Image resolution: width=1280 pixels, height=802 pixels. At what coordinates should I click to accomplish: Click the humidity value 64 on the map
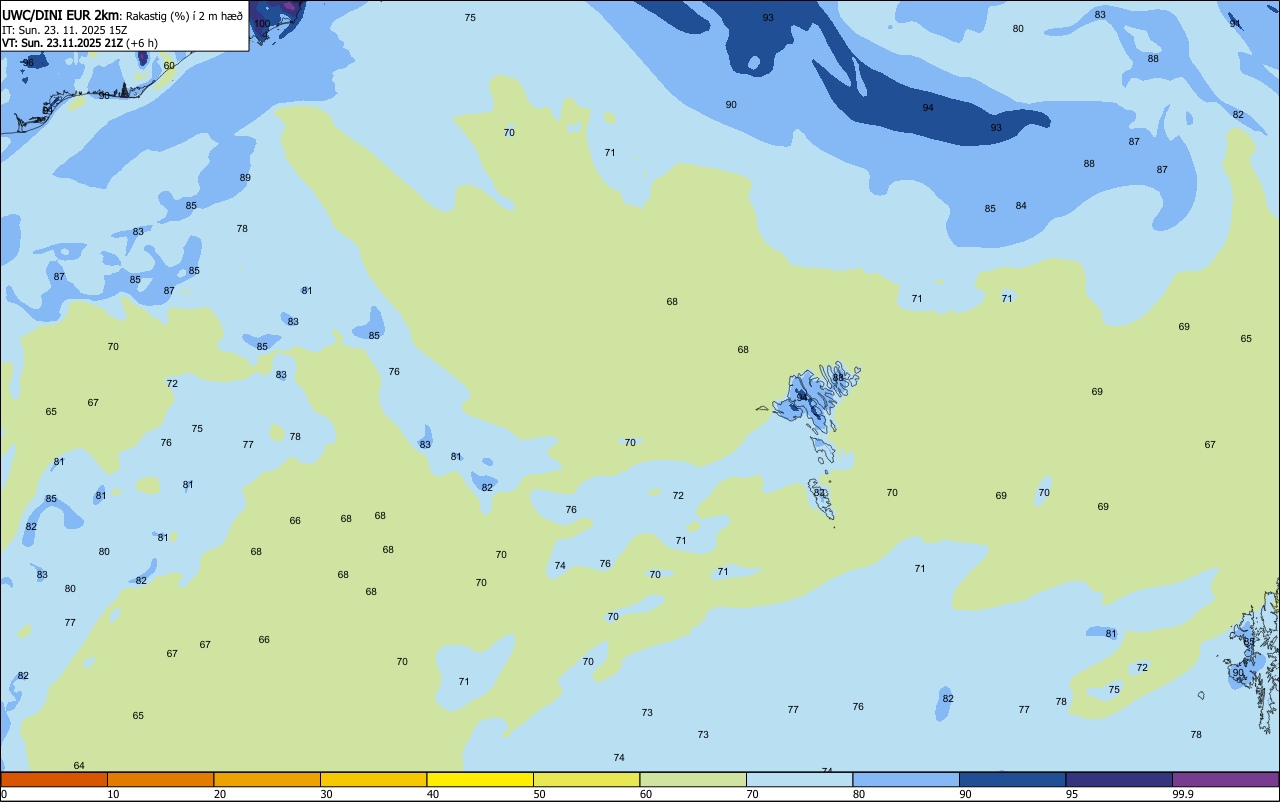tap(79, 766)
